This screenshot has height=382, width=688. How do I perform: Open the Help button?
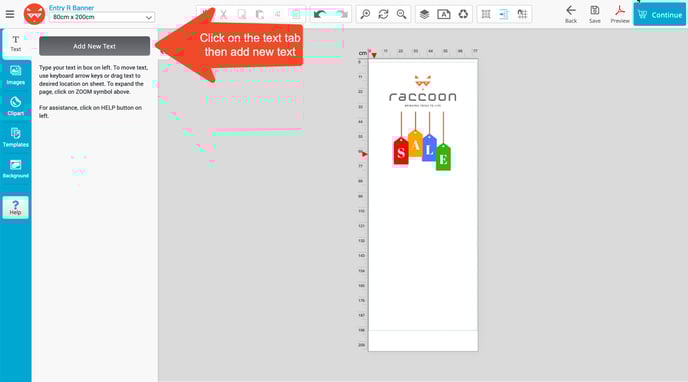15,207
